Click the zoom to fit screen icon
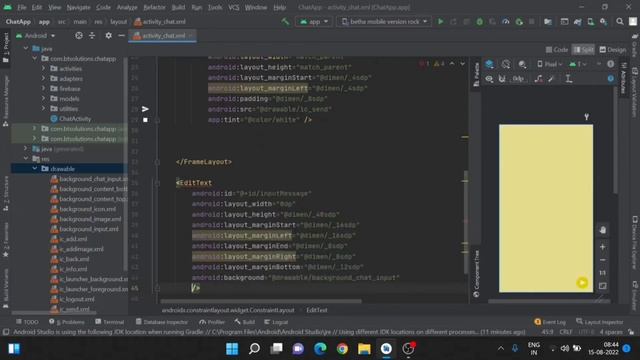Image resolution: width=640 pixels, height=360 pixels. 602,286
